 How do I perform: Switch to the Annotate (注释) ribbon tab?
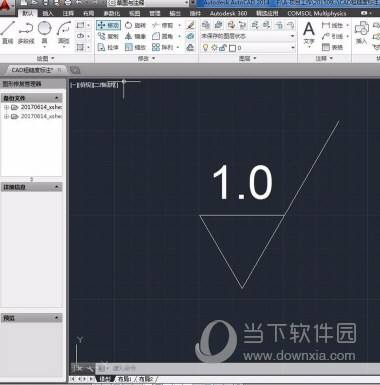pos(68,13)
